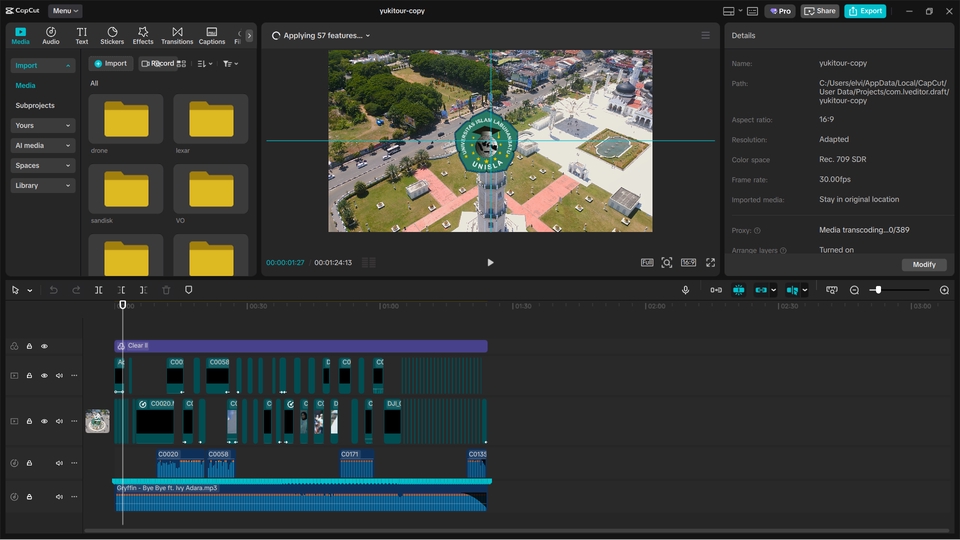Show more tabs with the right arrow

[x=249, y=36]
